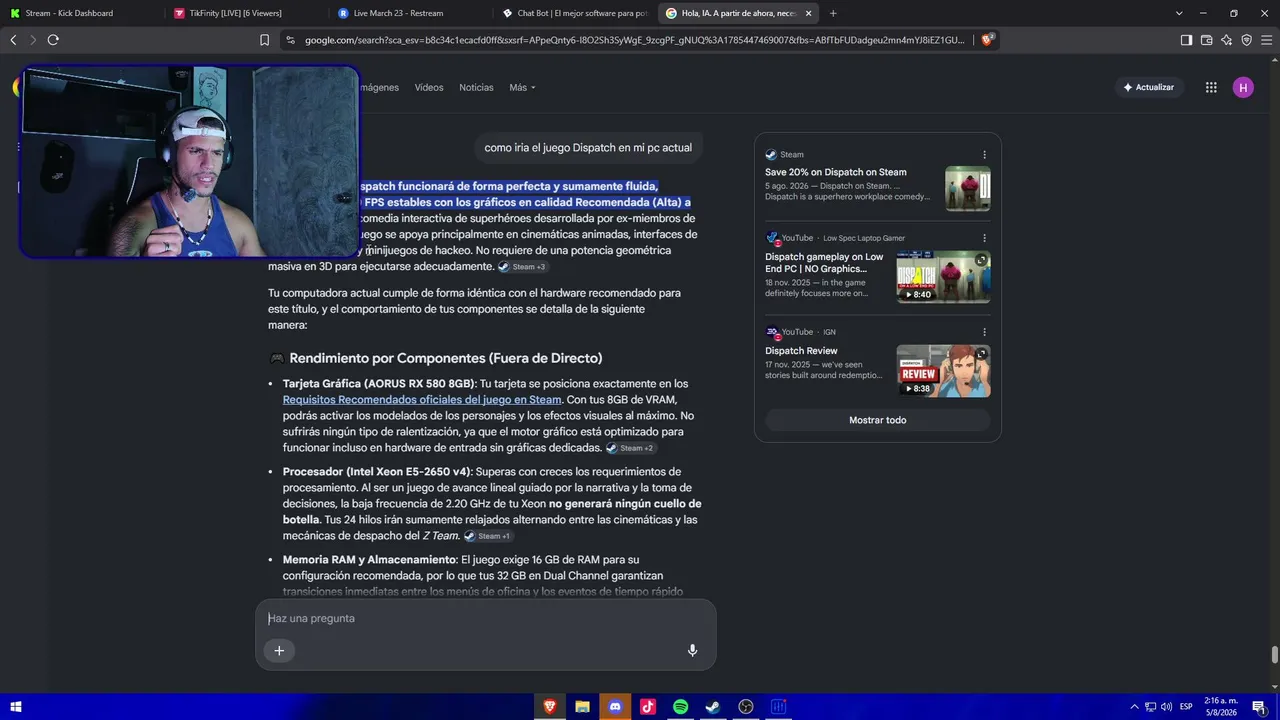
Task: Open the network status tray icon
Action: coord(1150,707)
